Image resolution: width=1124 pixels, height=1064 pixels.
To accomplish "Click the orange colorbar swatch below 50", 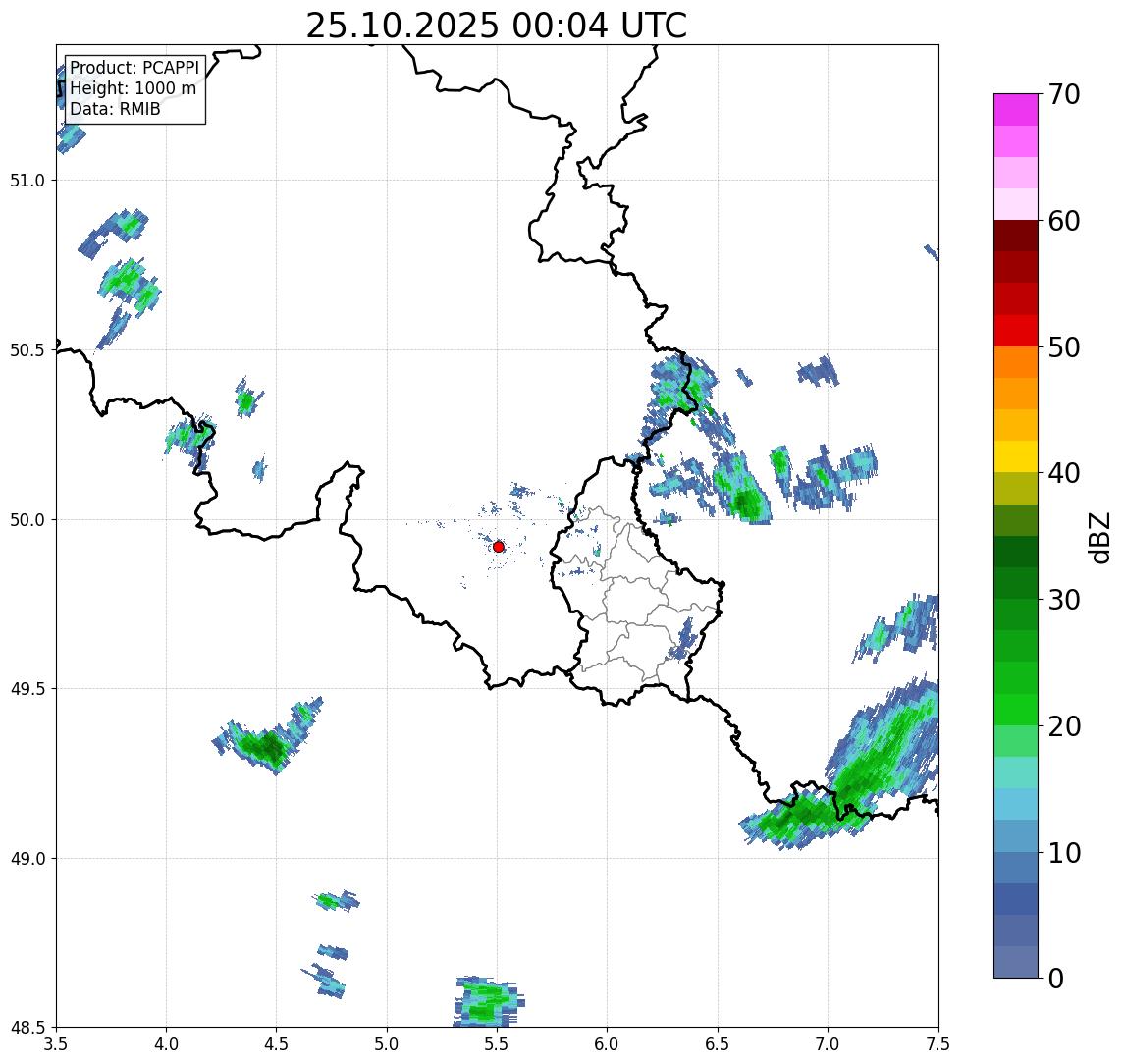I will (x=1016, y=362).
